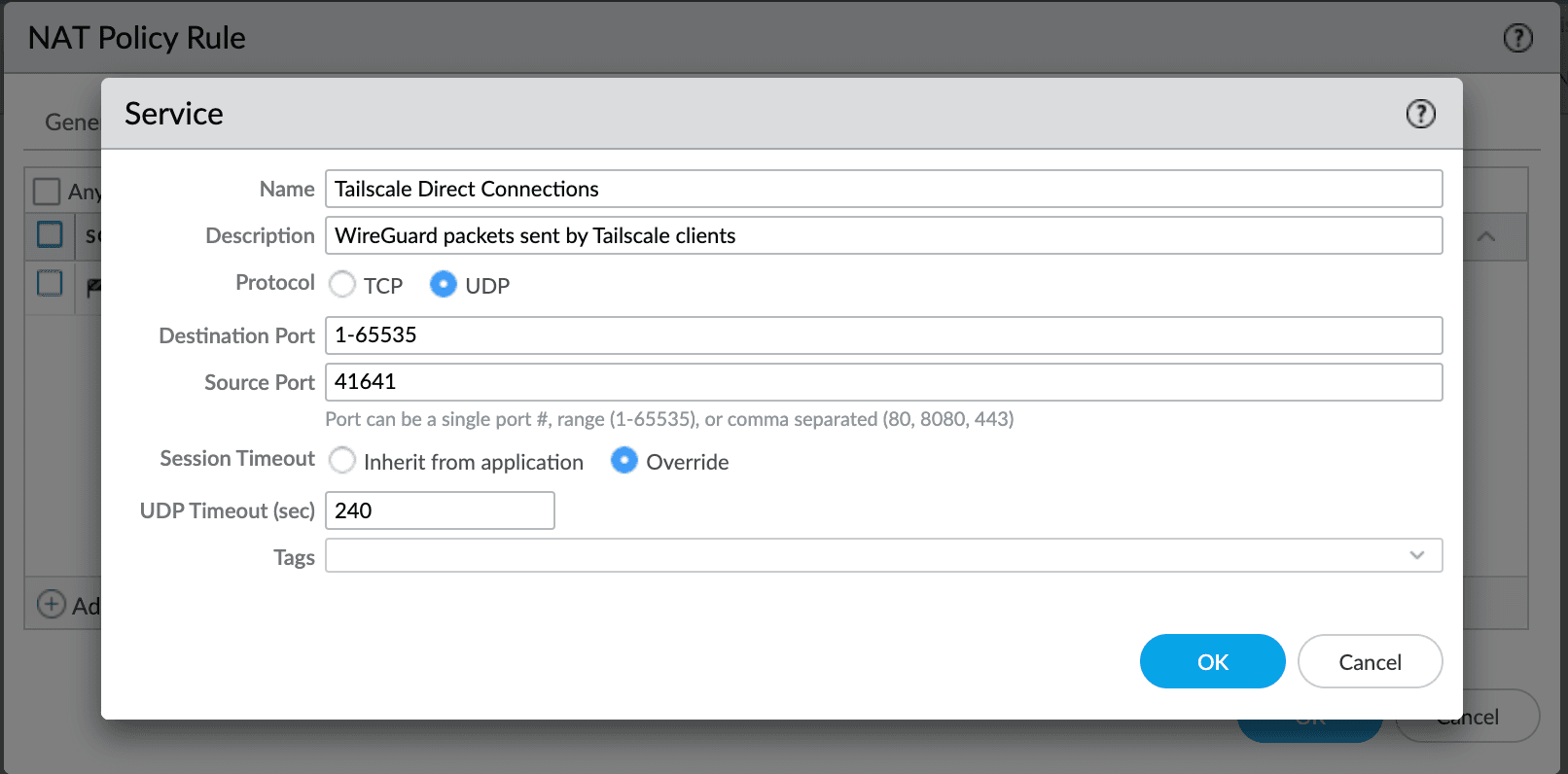This screenshot has width=1568, height=774.
Task: Toggle the Any checkbox
Action: pos(47,191)
